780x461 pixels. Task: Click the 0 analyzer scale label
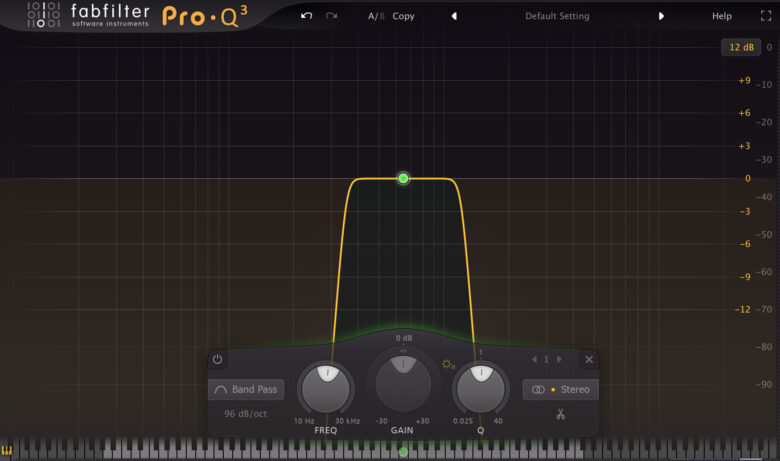(769, 47)
